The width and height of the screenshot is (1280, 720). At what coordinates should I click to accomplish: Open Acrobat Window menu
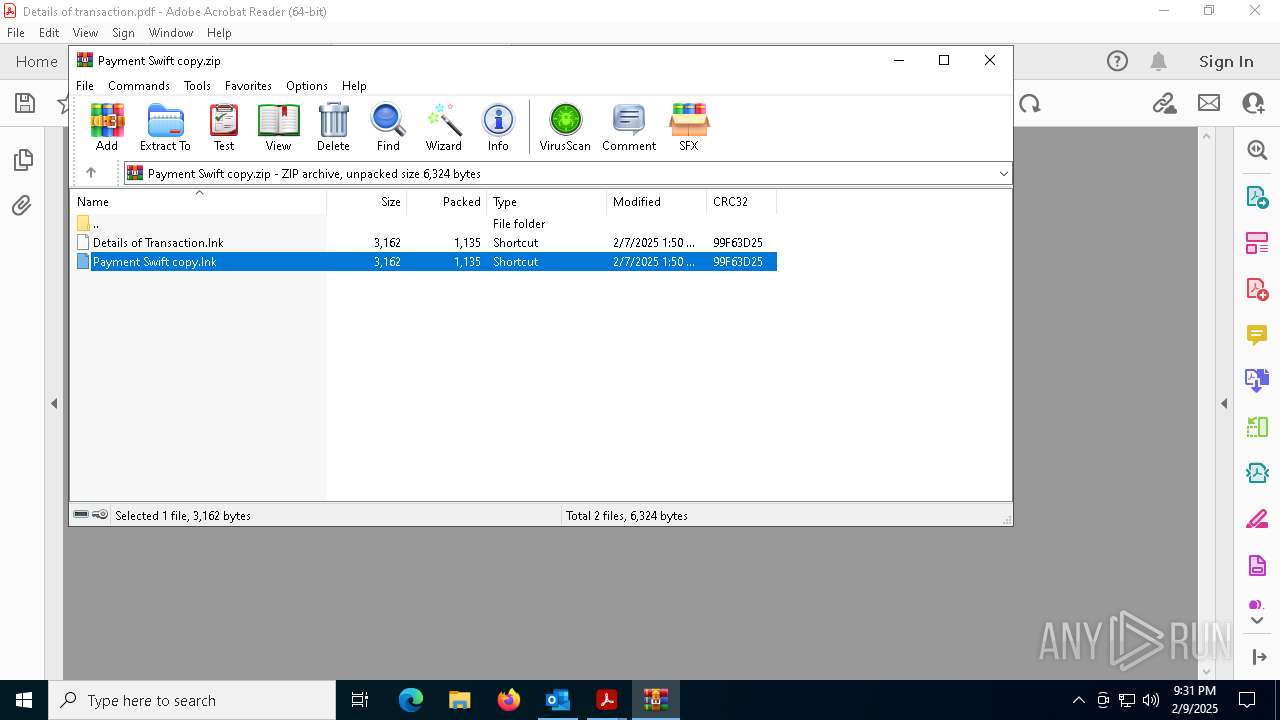point(171,33)
